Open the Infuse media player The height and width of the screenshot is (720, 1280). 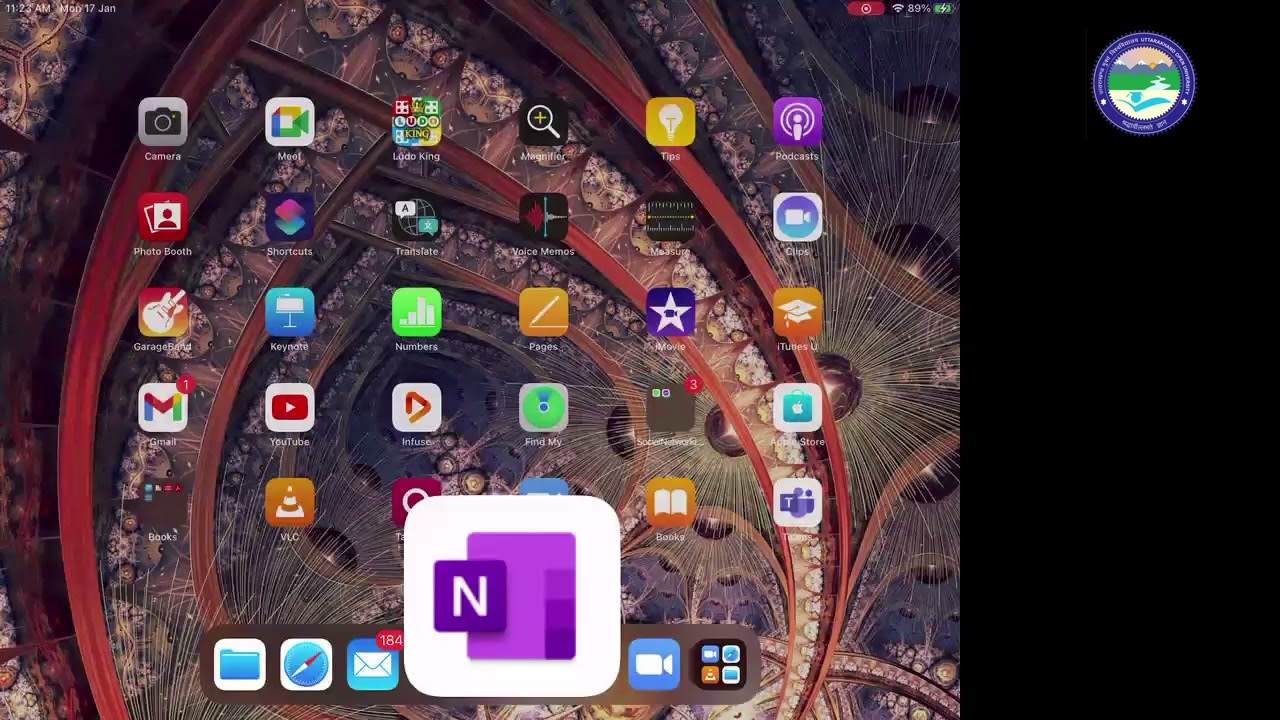417,407
